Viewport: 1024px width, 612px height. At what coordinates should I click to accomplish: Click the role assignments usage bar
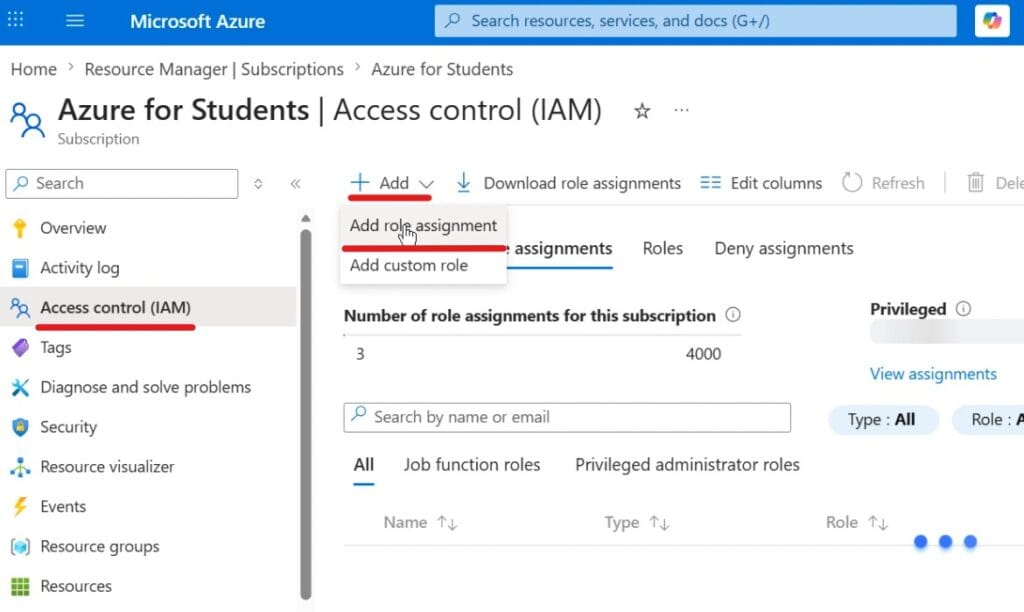coord(542,335)
